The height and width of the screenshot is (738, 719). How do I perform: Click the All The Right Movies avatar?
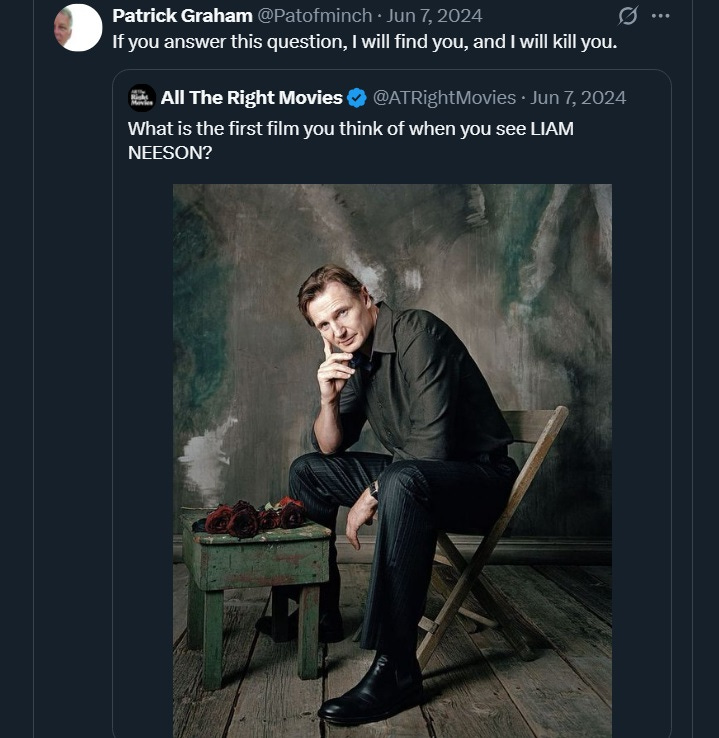142,97
